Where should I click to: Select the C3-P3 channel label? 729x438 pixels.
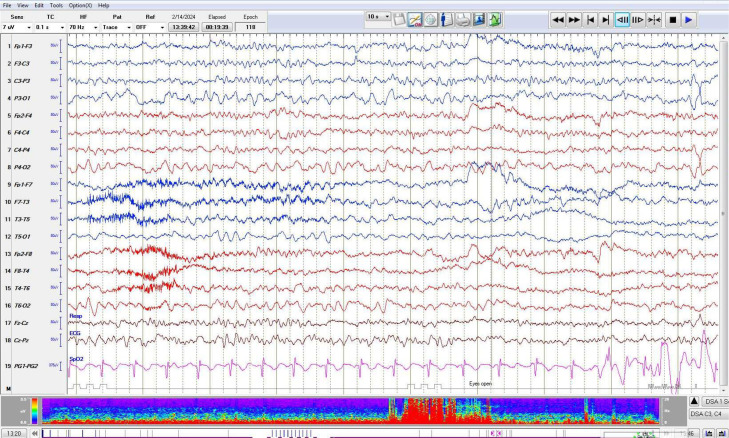coord(22,81)
